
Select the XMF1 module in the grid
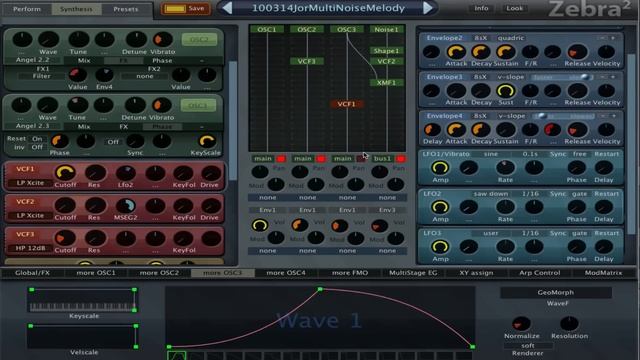click(386, 82)
